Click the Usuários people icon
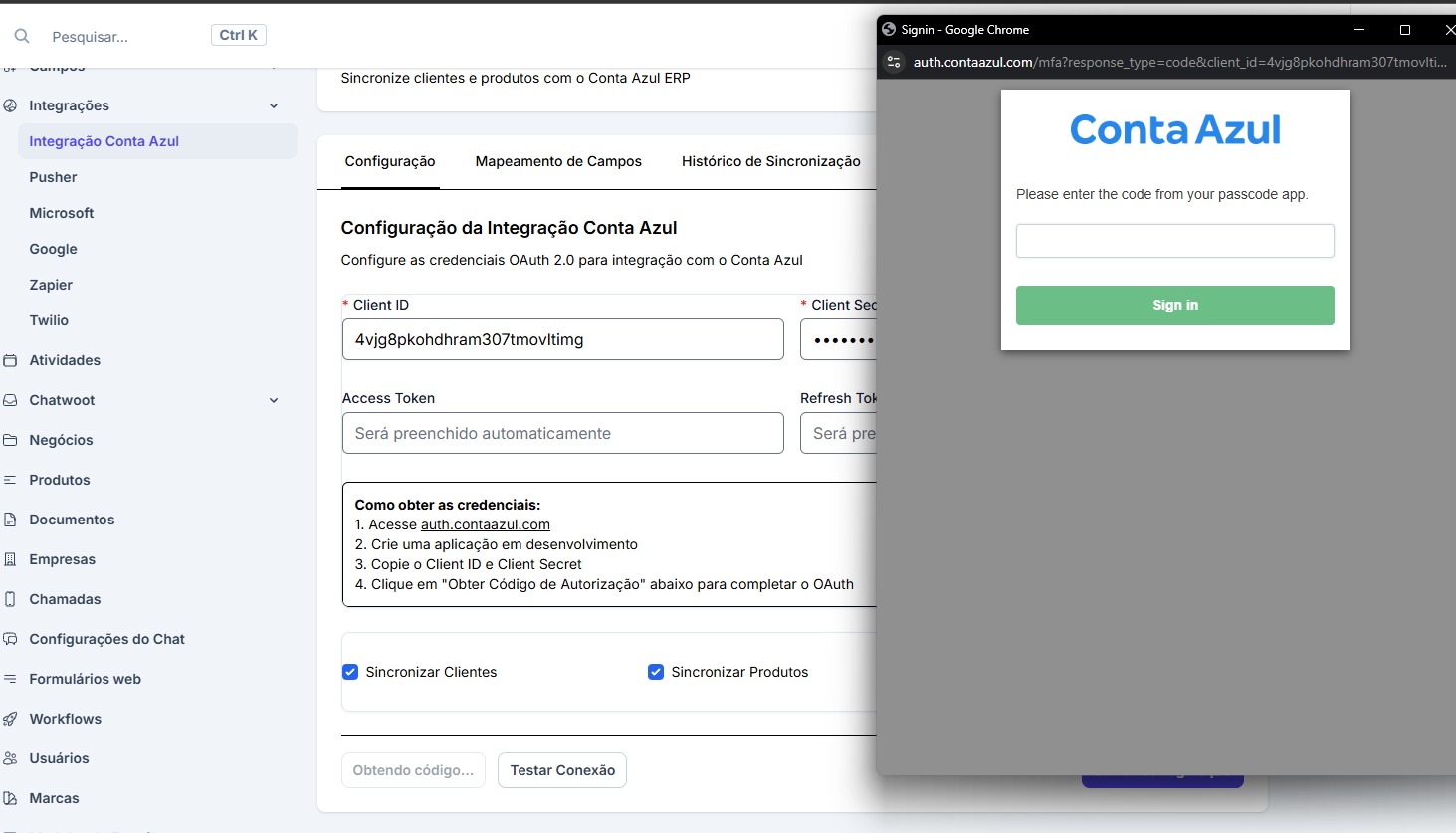The image size is (1456, 833). (10, 758)
